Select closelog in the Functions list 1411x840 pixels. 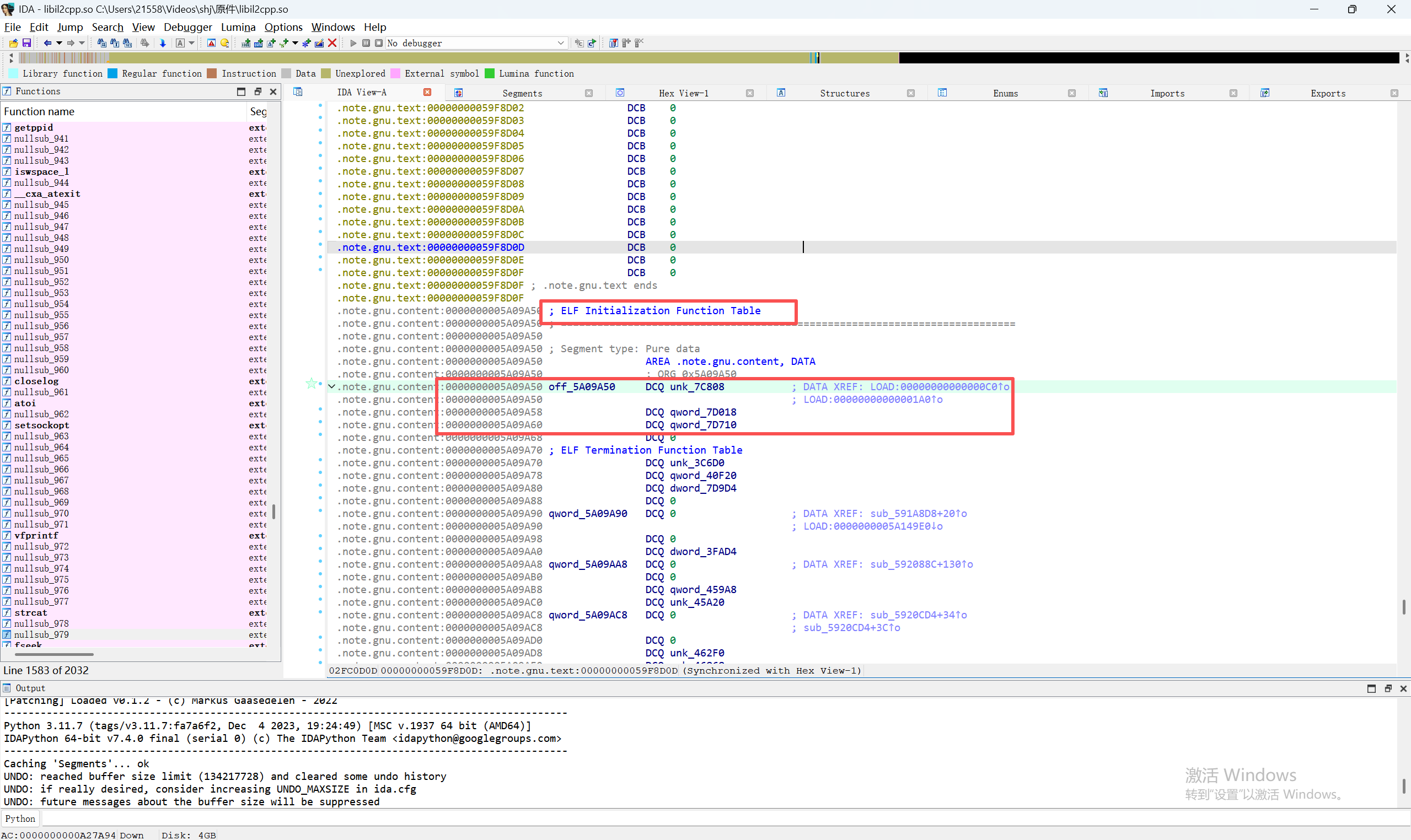pos(37,381)
